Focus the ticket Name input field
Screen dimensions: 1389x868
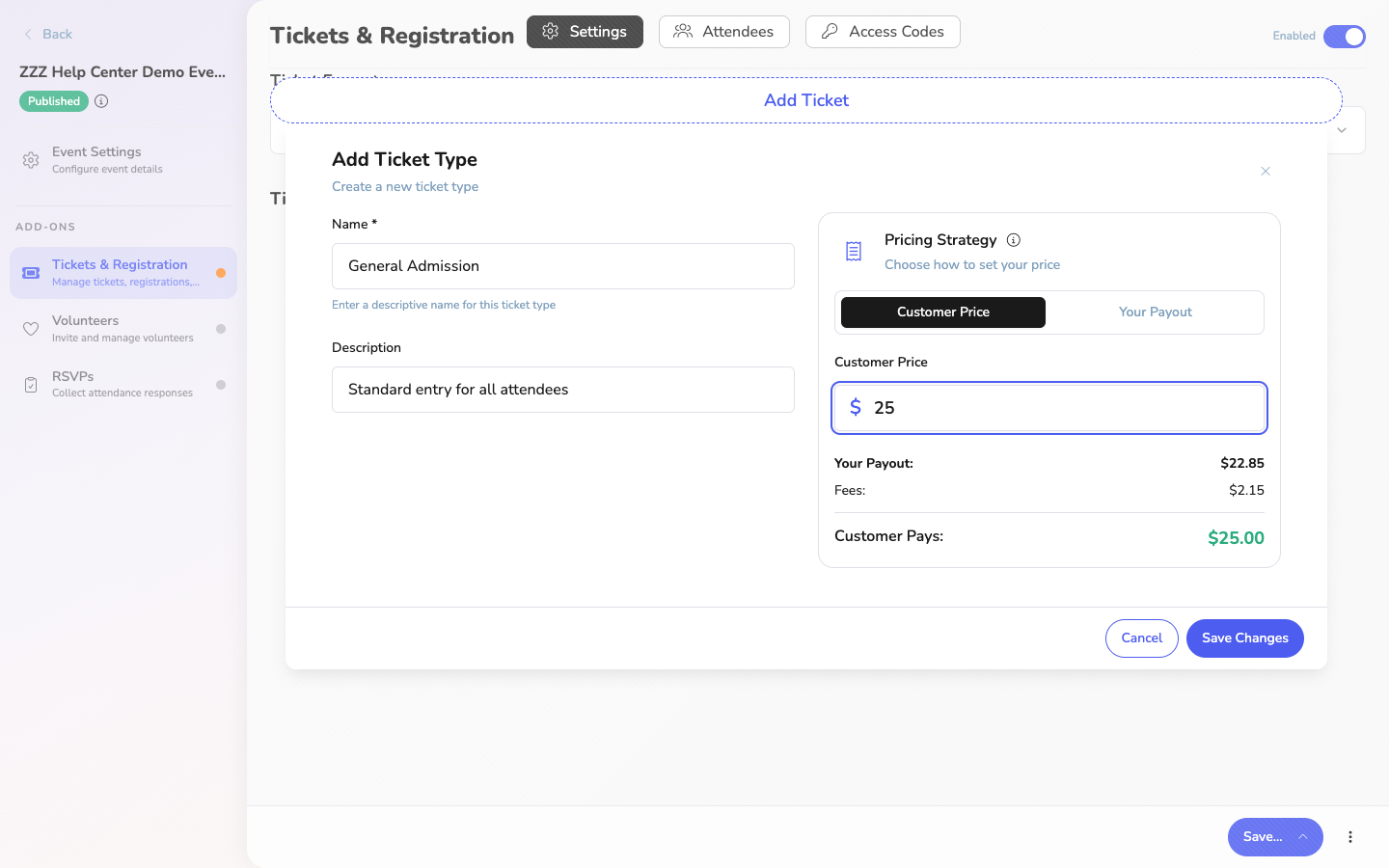563,266
